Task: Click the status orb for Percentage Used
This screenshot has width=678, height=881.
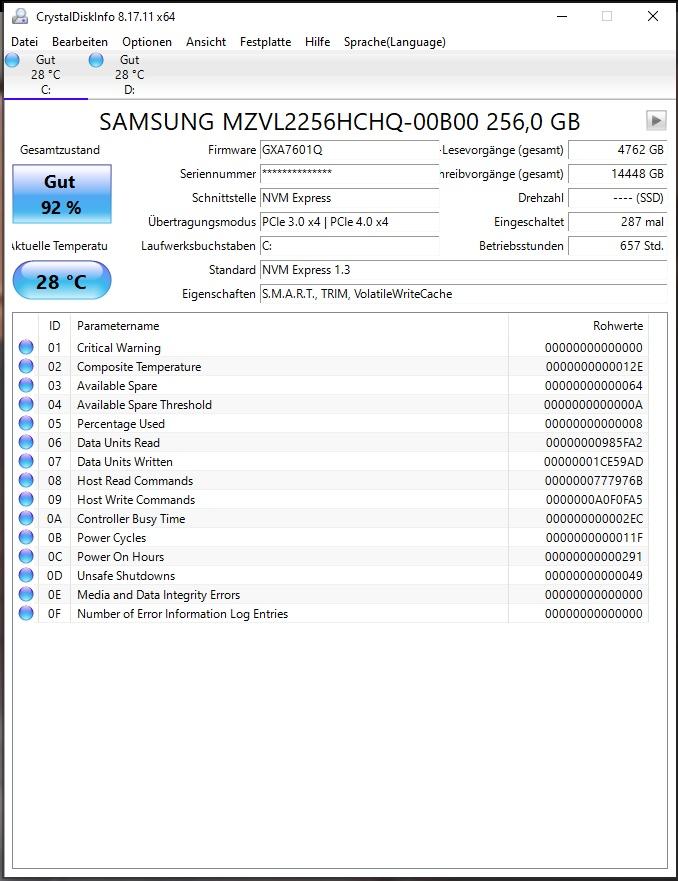Action: (x=26, y=423)
